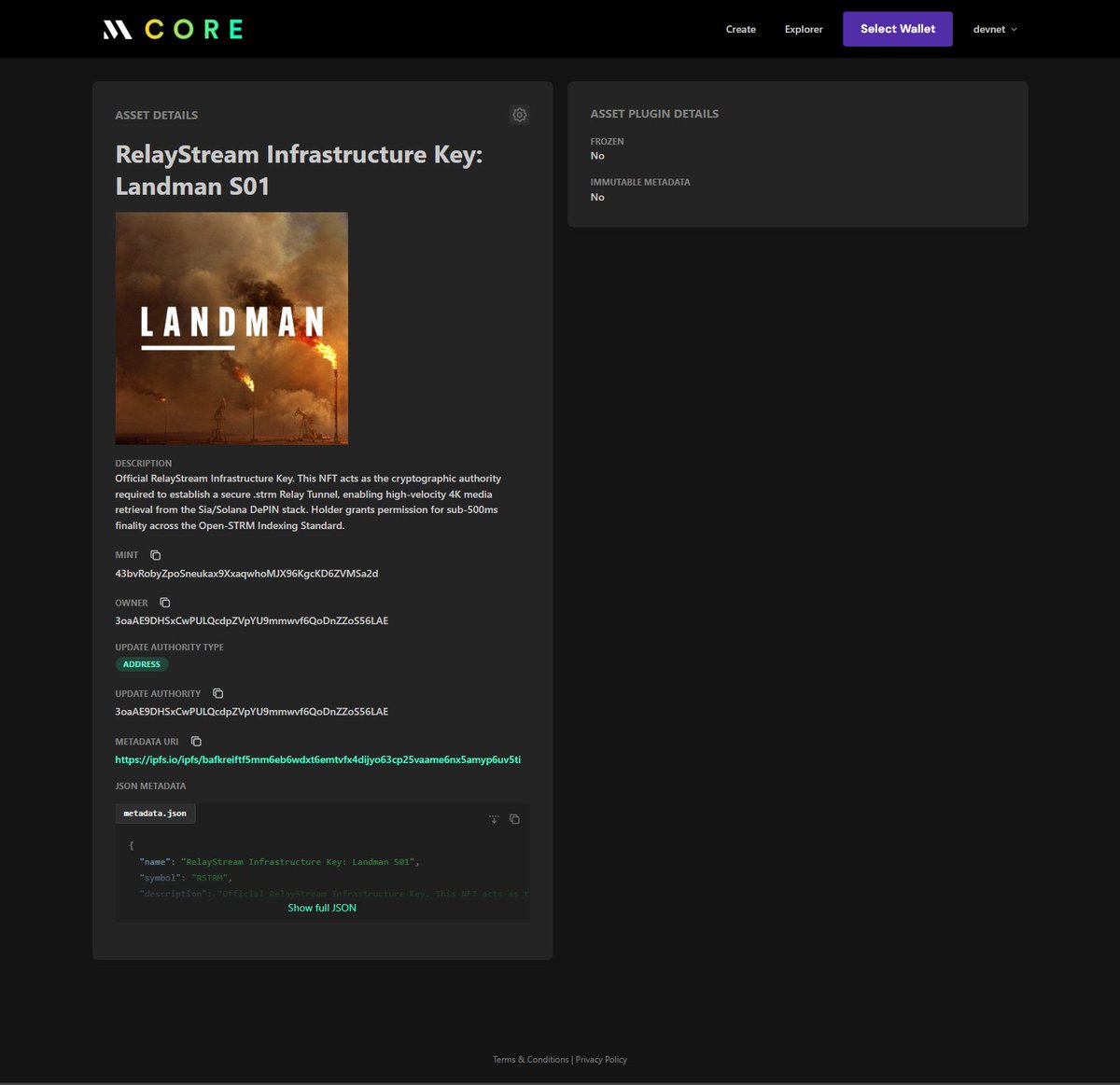Copy the metadata.json contents
This screenshot has height=1085, width=1120.
point(514,819)
